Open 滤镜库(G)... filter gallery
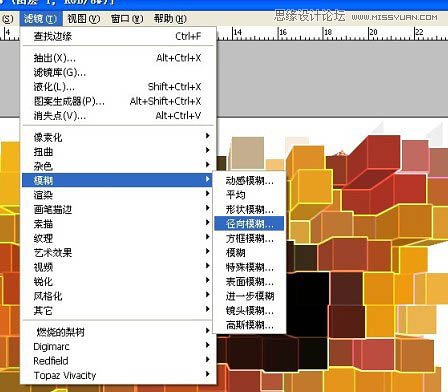448x392 pixels. click(118, 72)
